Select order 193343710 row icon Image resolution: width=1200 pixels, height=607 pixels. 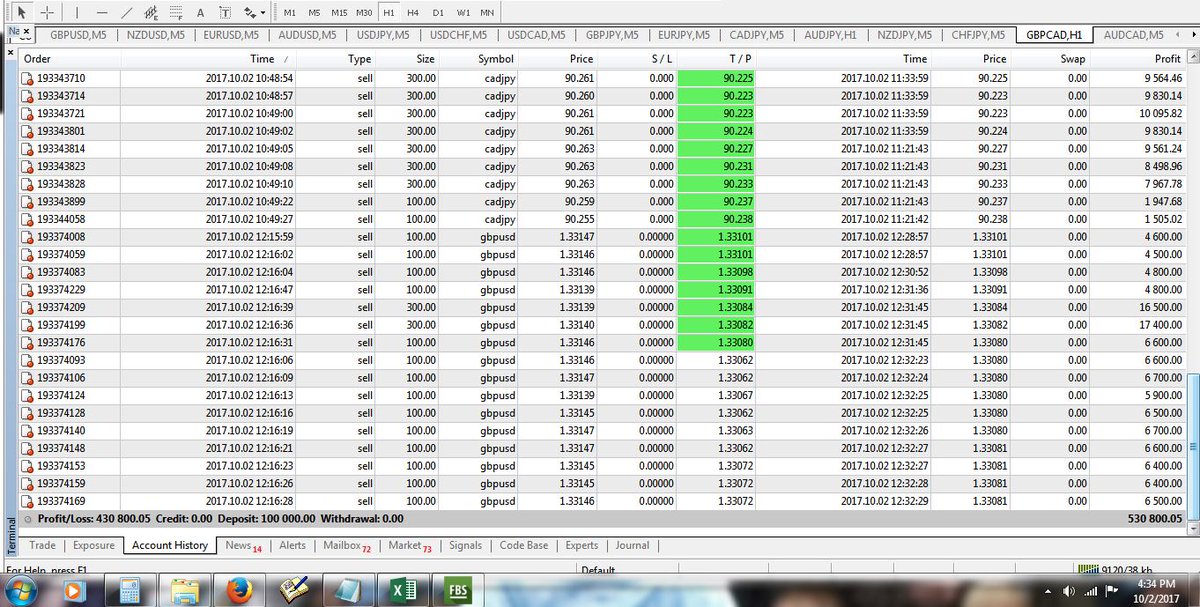pyautogui.click(x=28, y=77)
